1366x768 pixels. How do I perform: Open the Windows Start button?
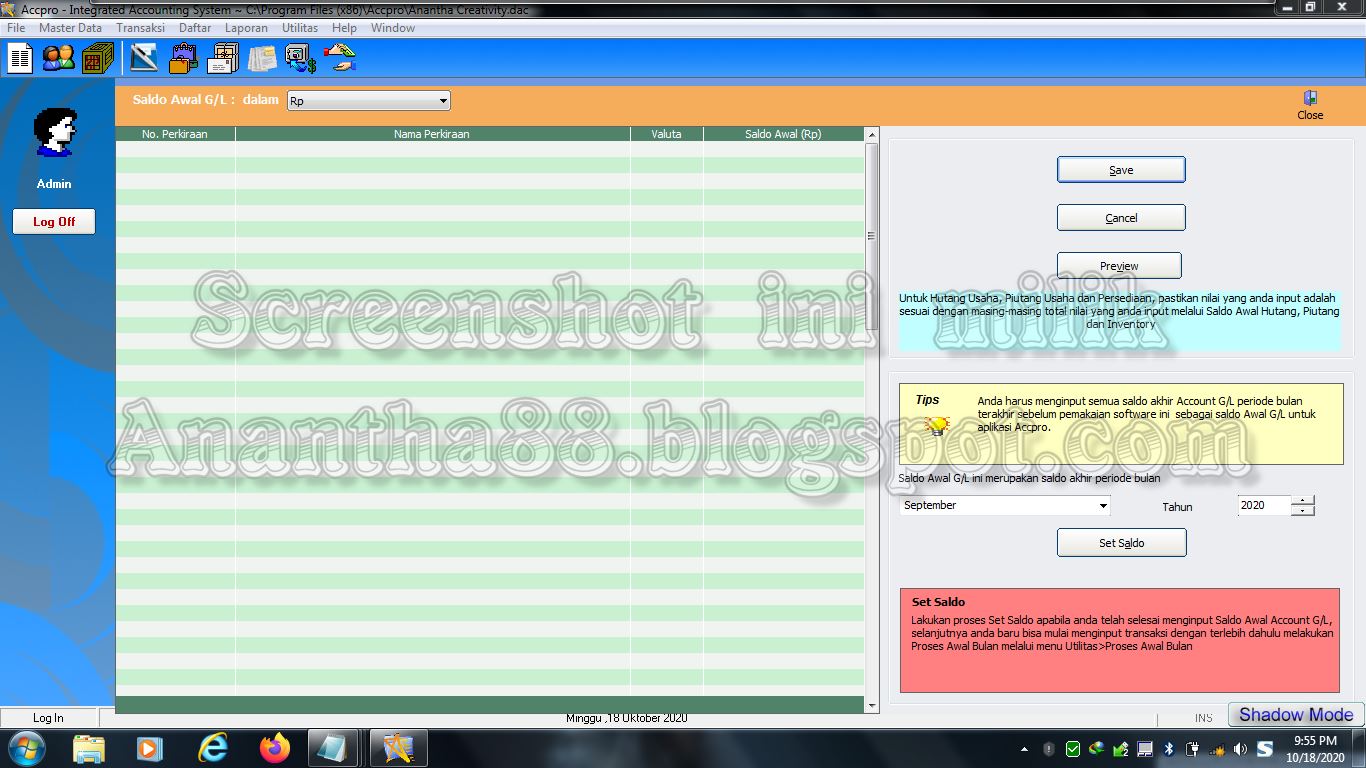coord(25,748)
